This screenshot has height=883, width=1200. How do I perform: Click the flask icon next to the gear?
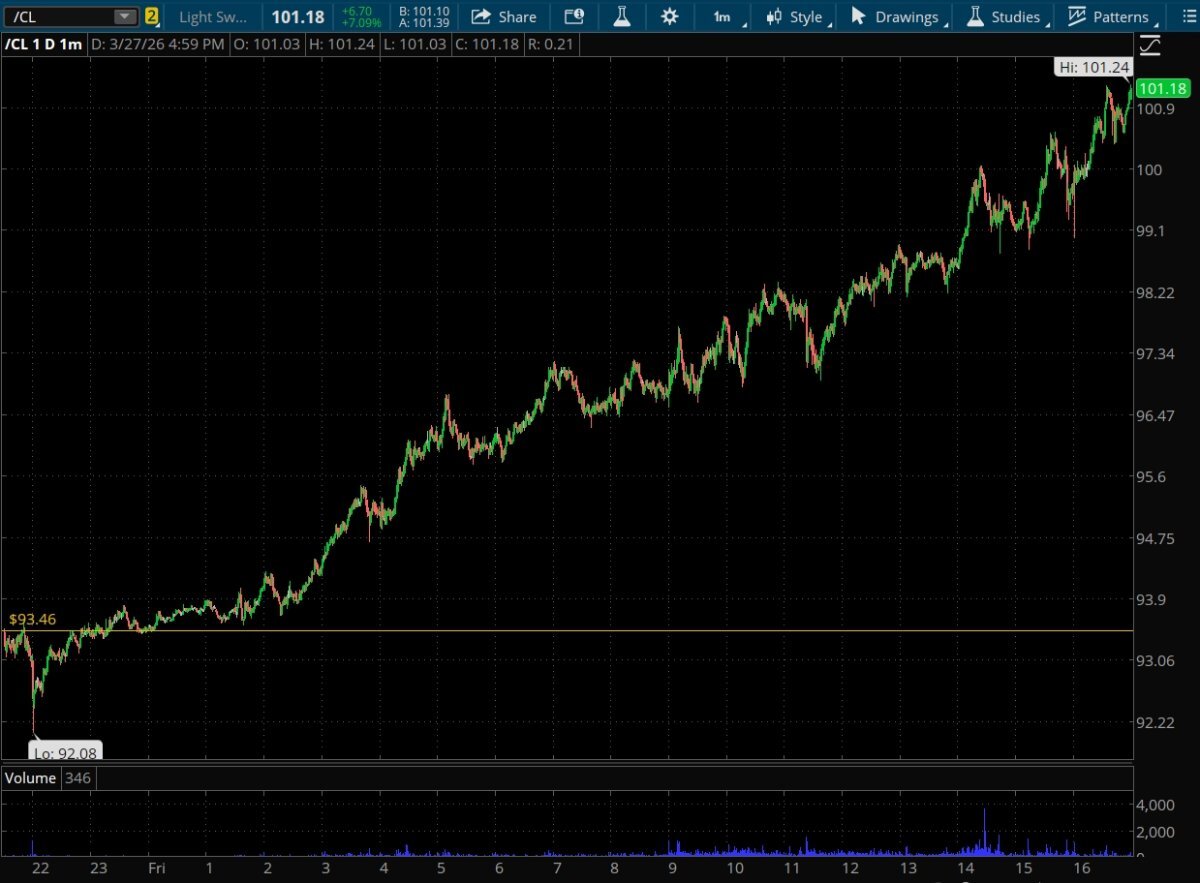[x=621, y=17]
